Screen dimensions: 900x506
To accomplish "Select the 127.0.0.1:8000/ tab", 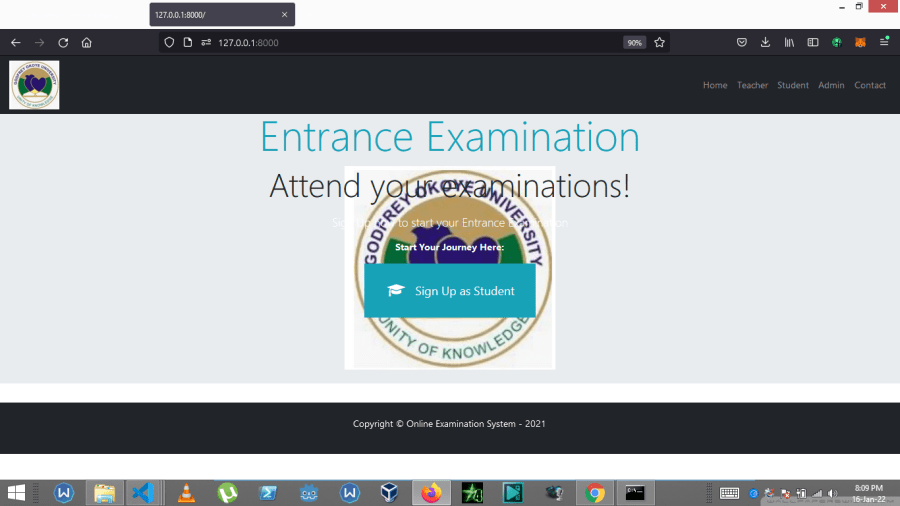I will (222, 15).
